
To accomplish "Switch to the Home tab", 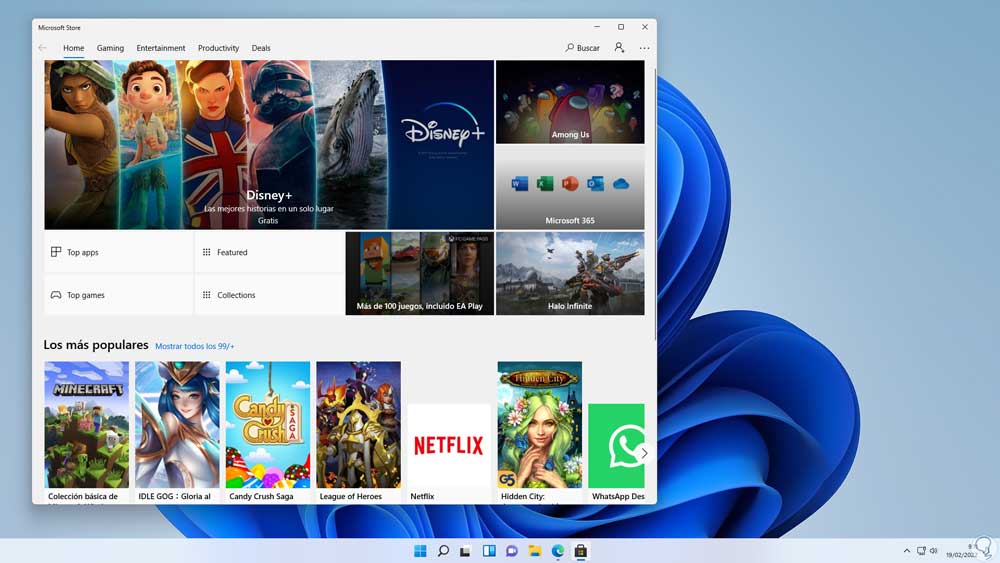I will point(73,48).
